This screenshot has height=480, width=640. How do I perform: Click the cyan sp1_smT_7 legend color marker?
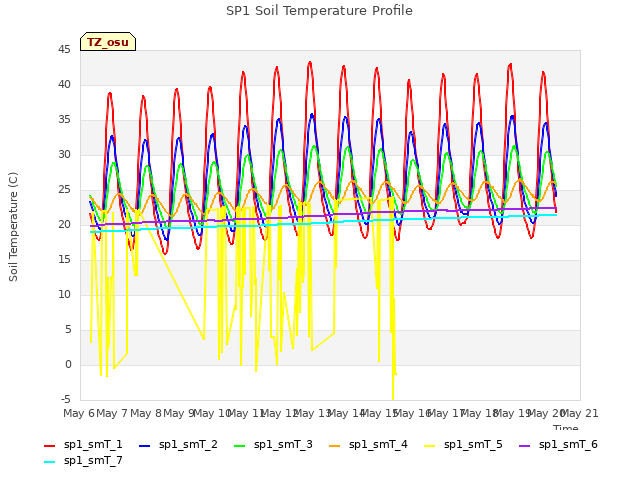click(49, 462)
